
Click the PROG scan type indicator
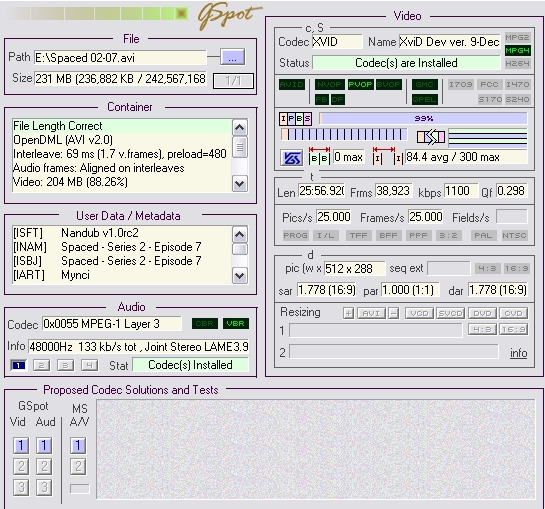tap(295, 235)
